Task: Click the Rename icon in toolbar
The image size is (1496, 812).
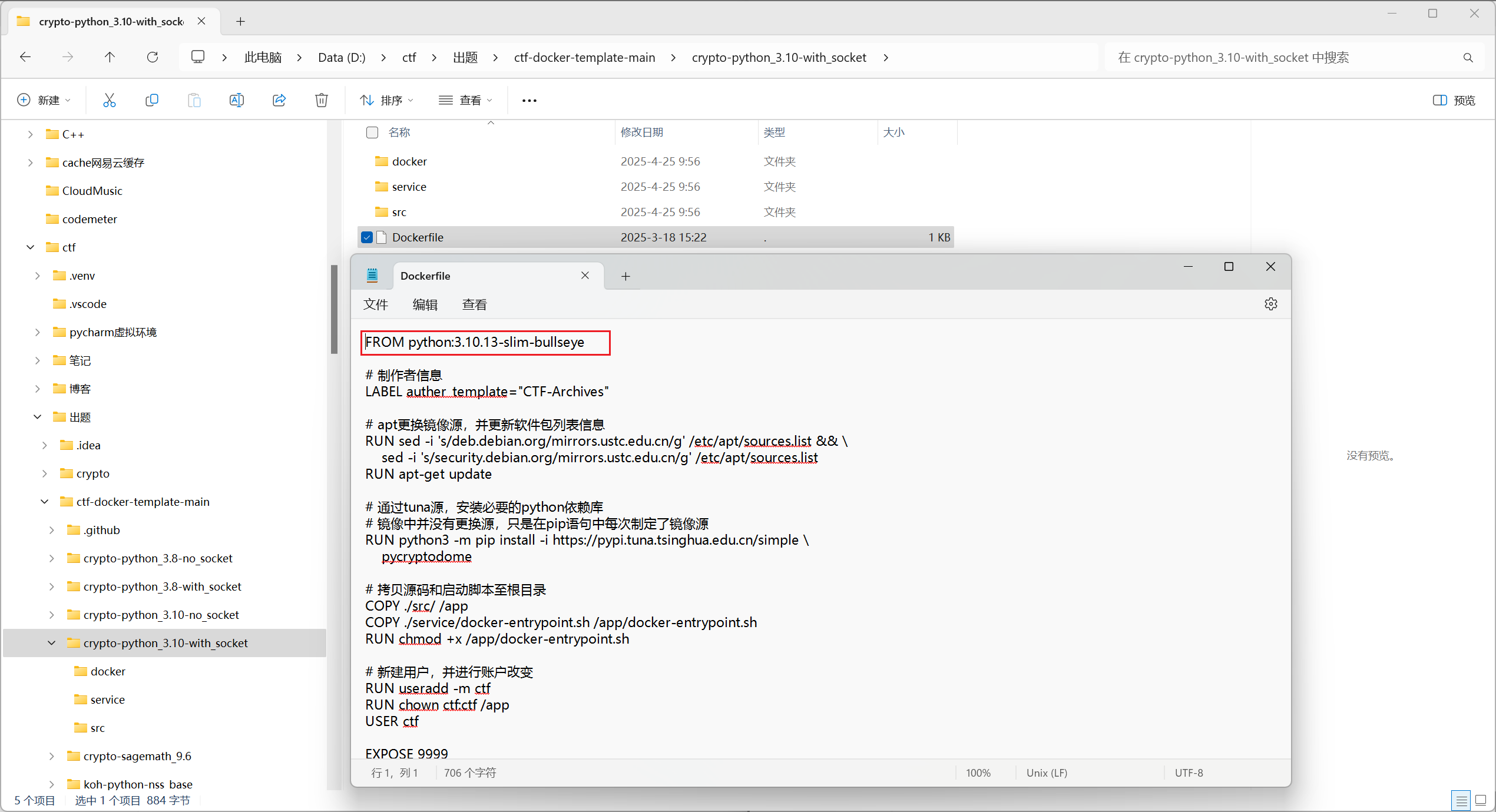Action: (x=237, y=100)
